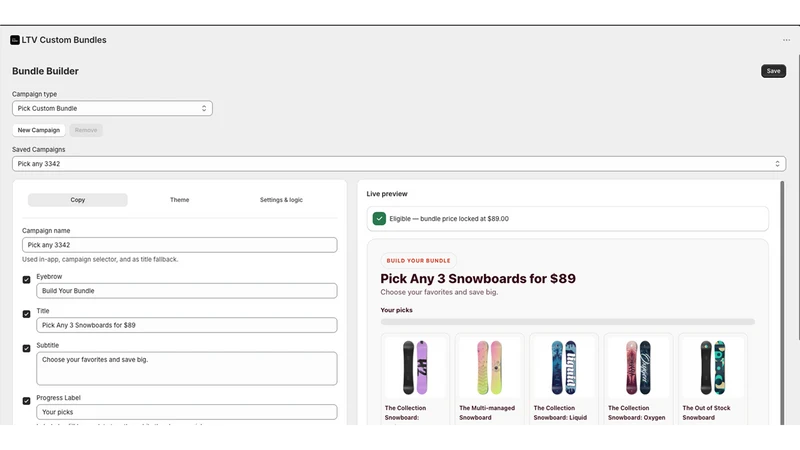Create a New Campaign
The height and width of the screenshot is (450, 800).
(x=39, y=130)
